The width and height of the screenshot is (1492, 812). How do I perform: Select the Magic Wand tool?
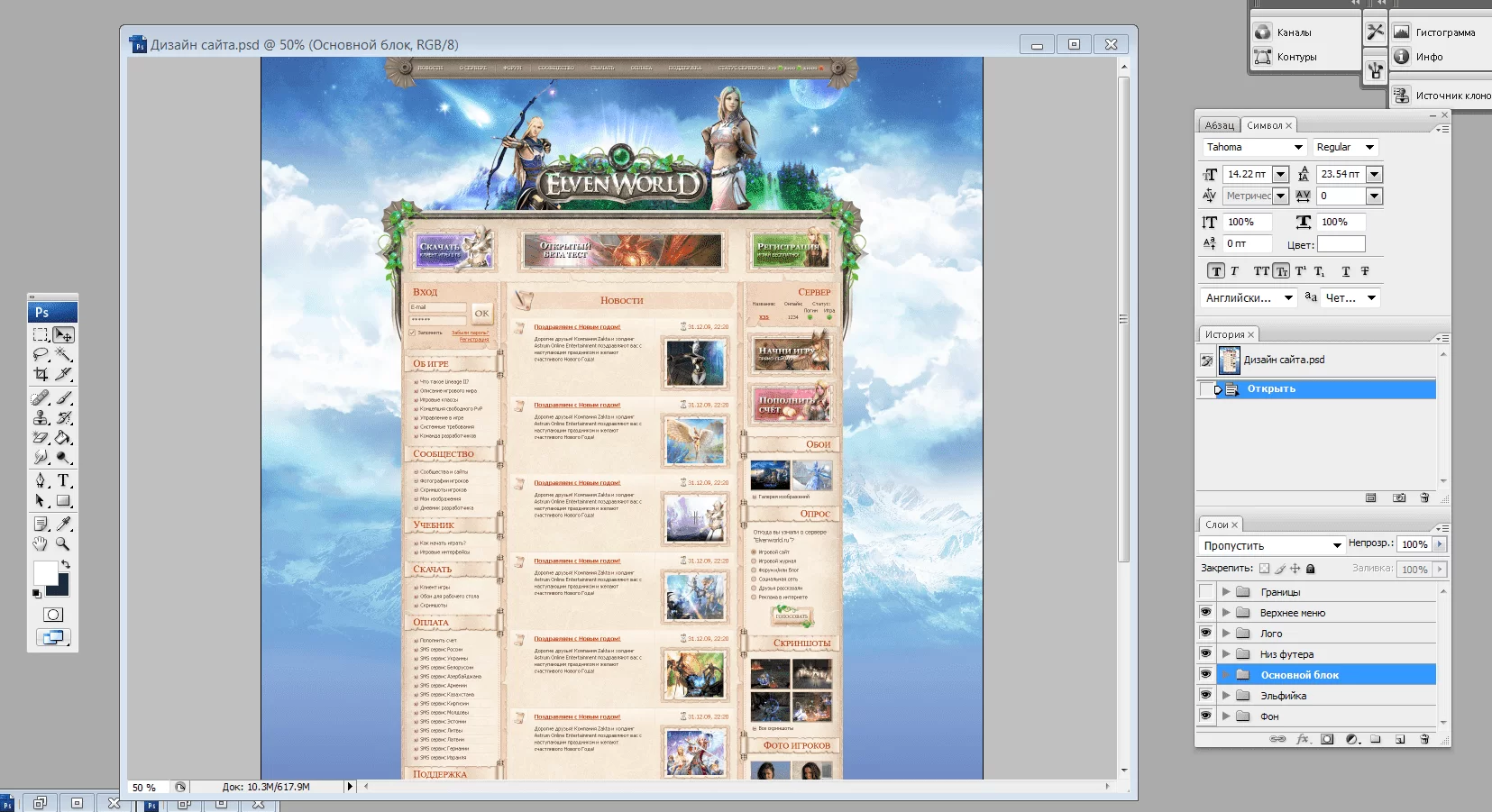click(x=63, y=354)
